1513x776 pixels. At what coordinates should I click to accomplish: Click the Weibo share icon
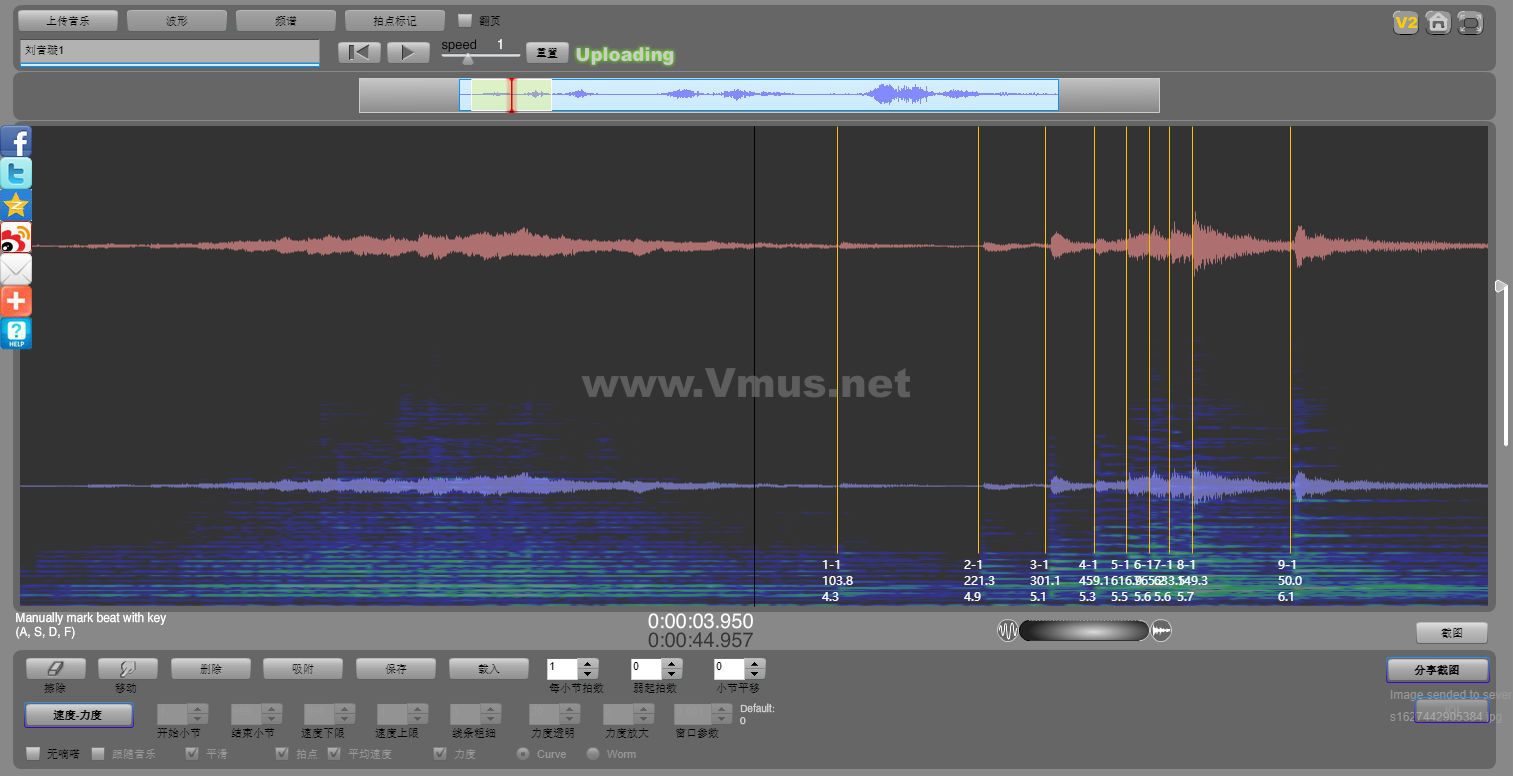(16, 238)
